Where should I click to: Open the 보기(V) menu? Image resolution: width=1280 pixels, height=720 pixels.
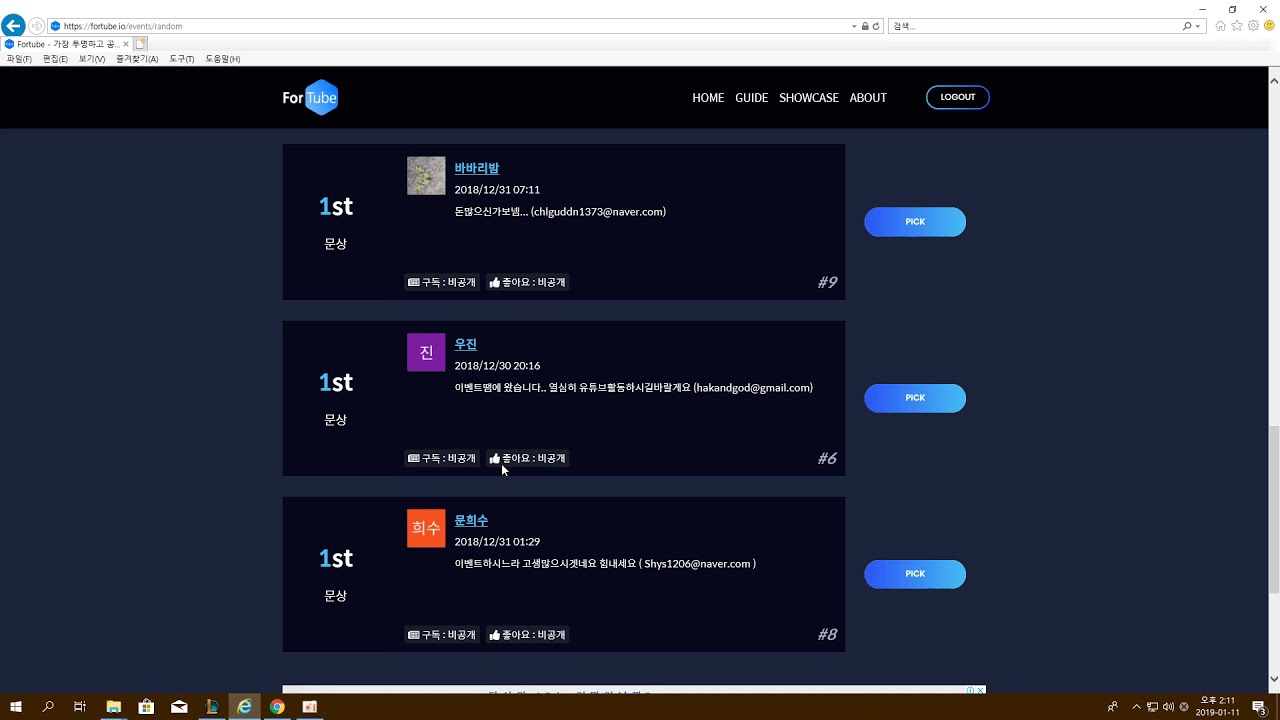[x=92, y=59]
